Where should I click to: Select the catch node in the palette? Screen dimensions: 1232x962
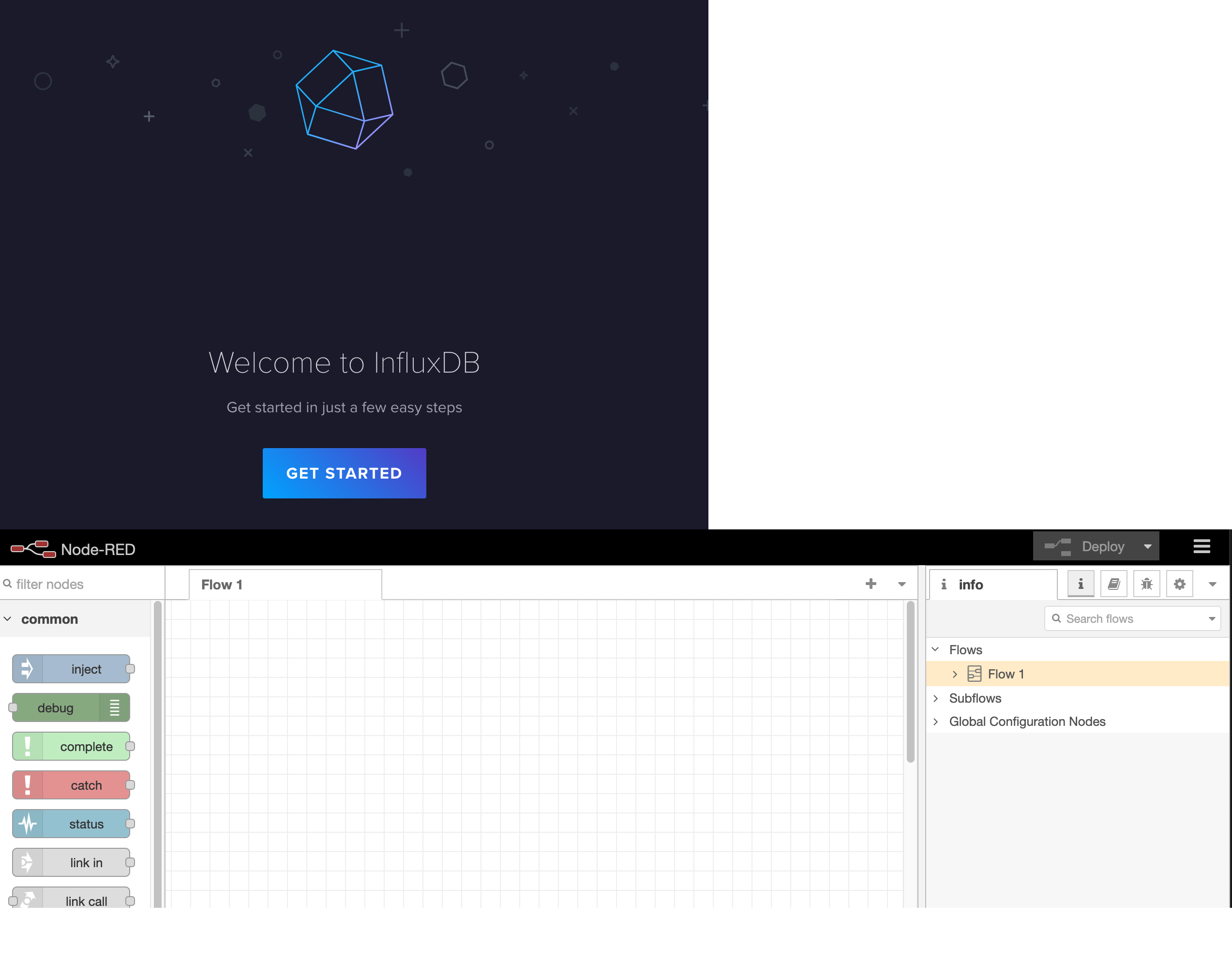pos(71,785)
